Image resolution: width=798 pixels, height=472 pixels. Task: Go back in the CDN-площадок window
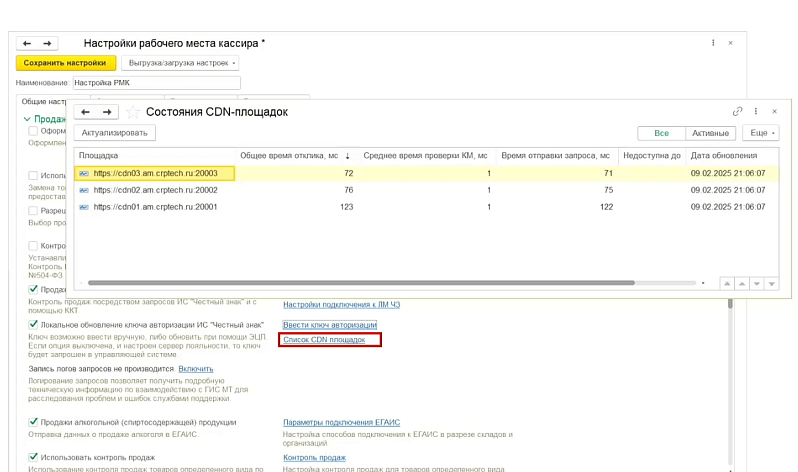pos(86,112)
